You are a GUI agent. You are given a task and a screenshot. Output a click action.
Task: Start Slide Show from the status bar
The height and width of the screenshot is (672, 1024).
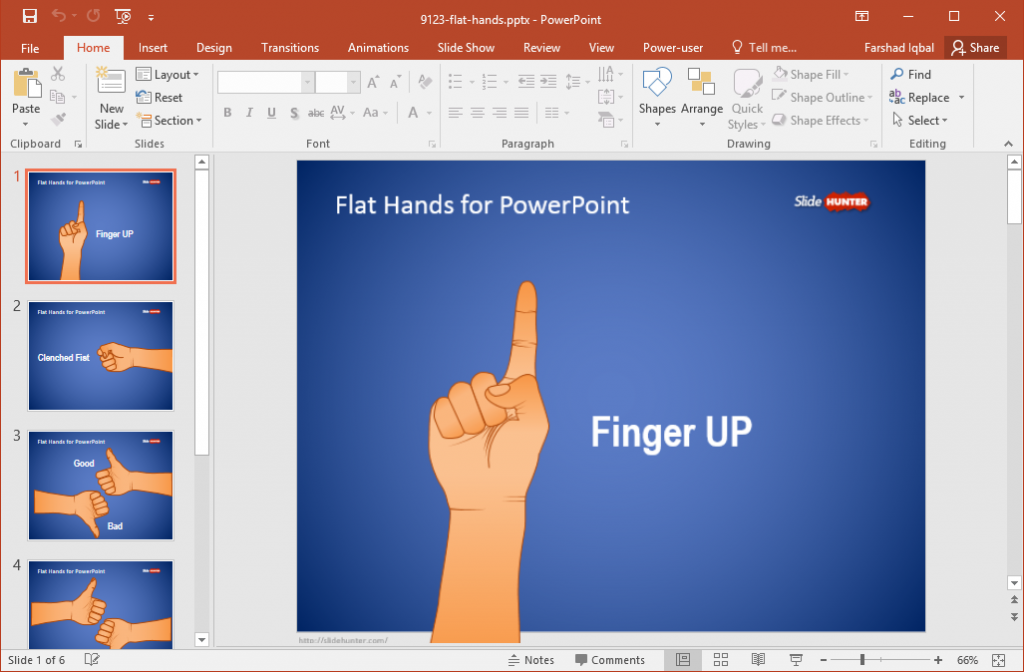[x=795, y=659]
